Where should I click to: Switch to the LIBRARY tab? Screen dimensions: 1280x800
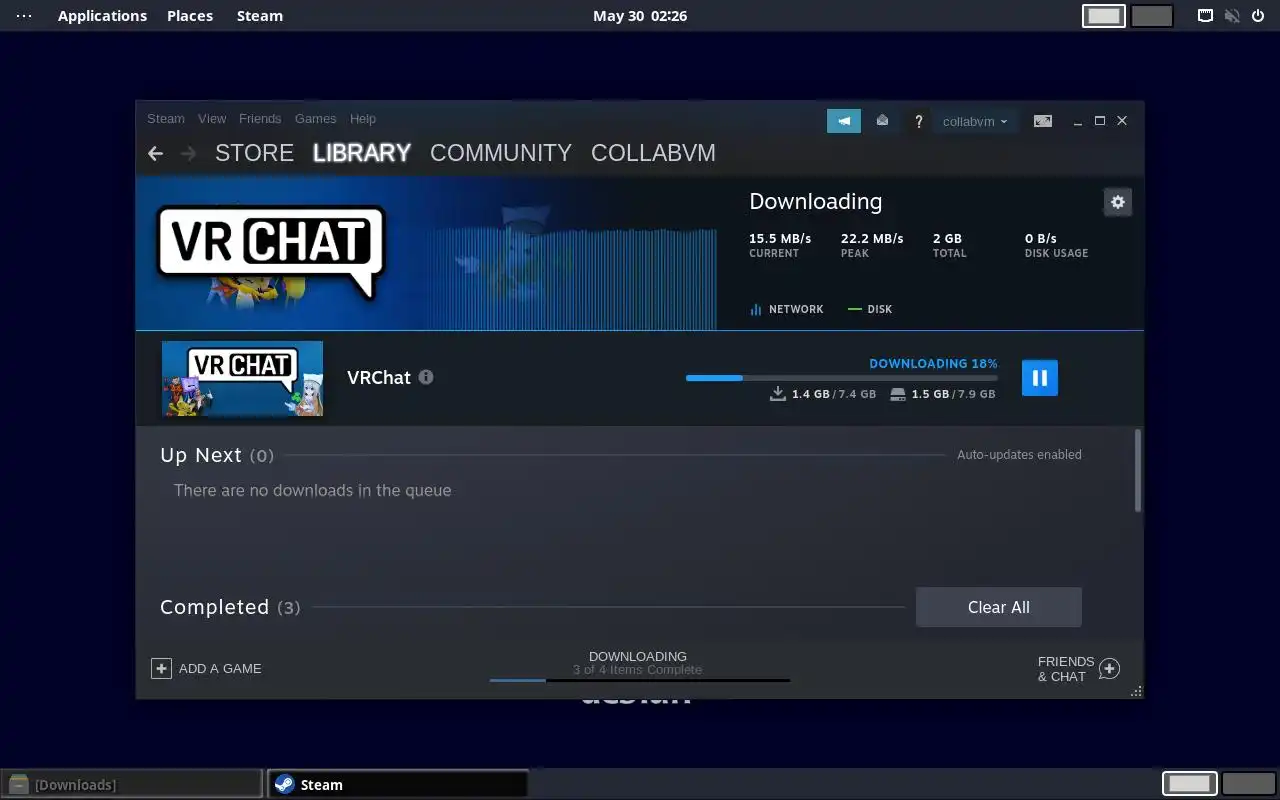[362, 153]
